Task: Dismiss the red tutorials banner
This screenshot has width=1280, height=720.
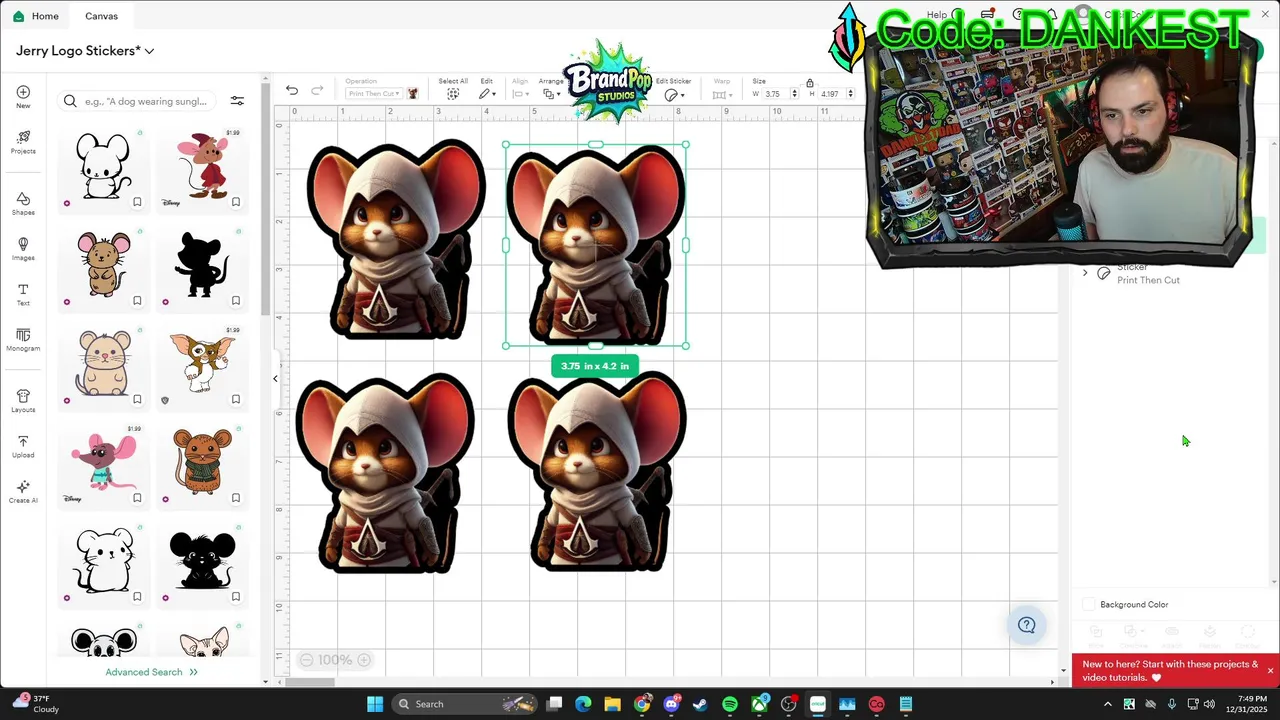Action: point(1270,671)
